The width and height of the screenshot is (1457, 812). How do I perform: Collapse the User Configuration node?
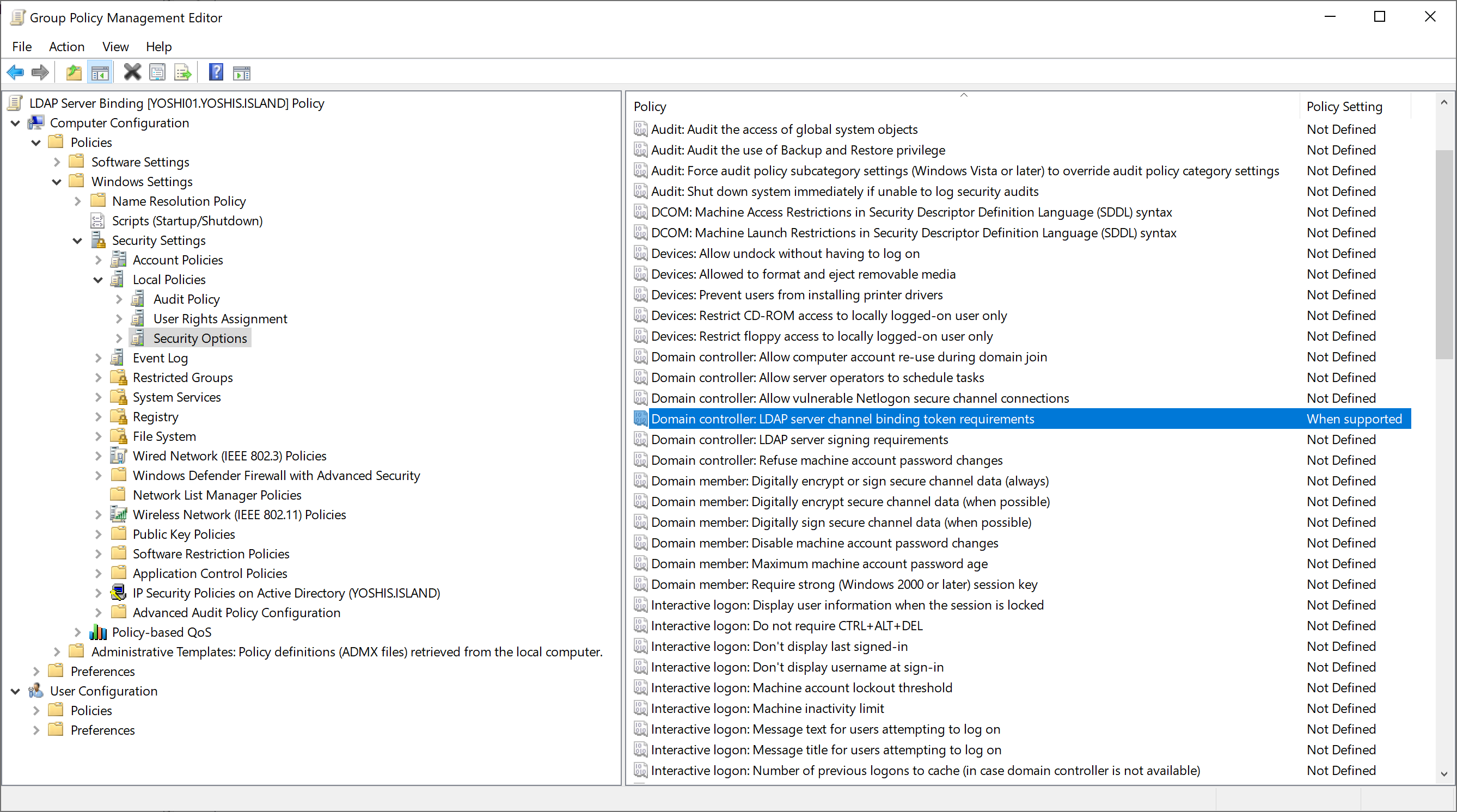(x=15, y=691)
